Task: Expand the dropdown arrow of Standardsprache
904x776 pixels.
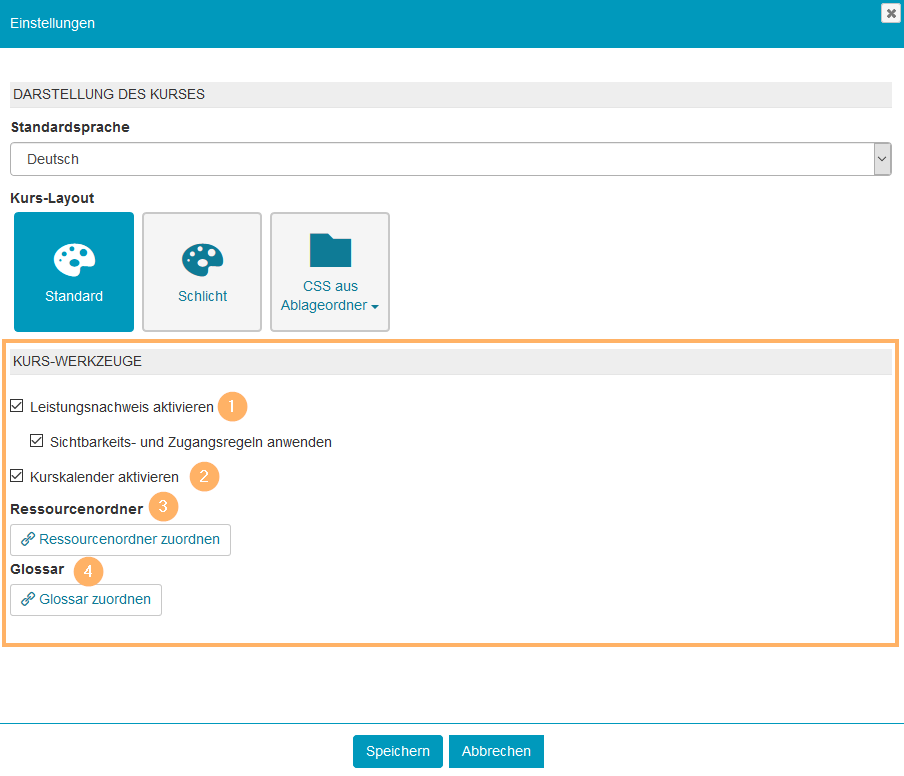Action: coord(882,159)
